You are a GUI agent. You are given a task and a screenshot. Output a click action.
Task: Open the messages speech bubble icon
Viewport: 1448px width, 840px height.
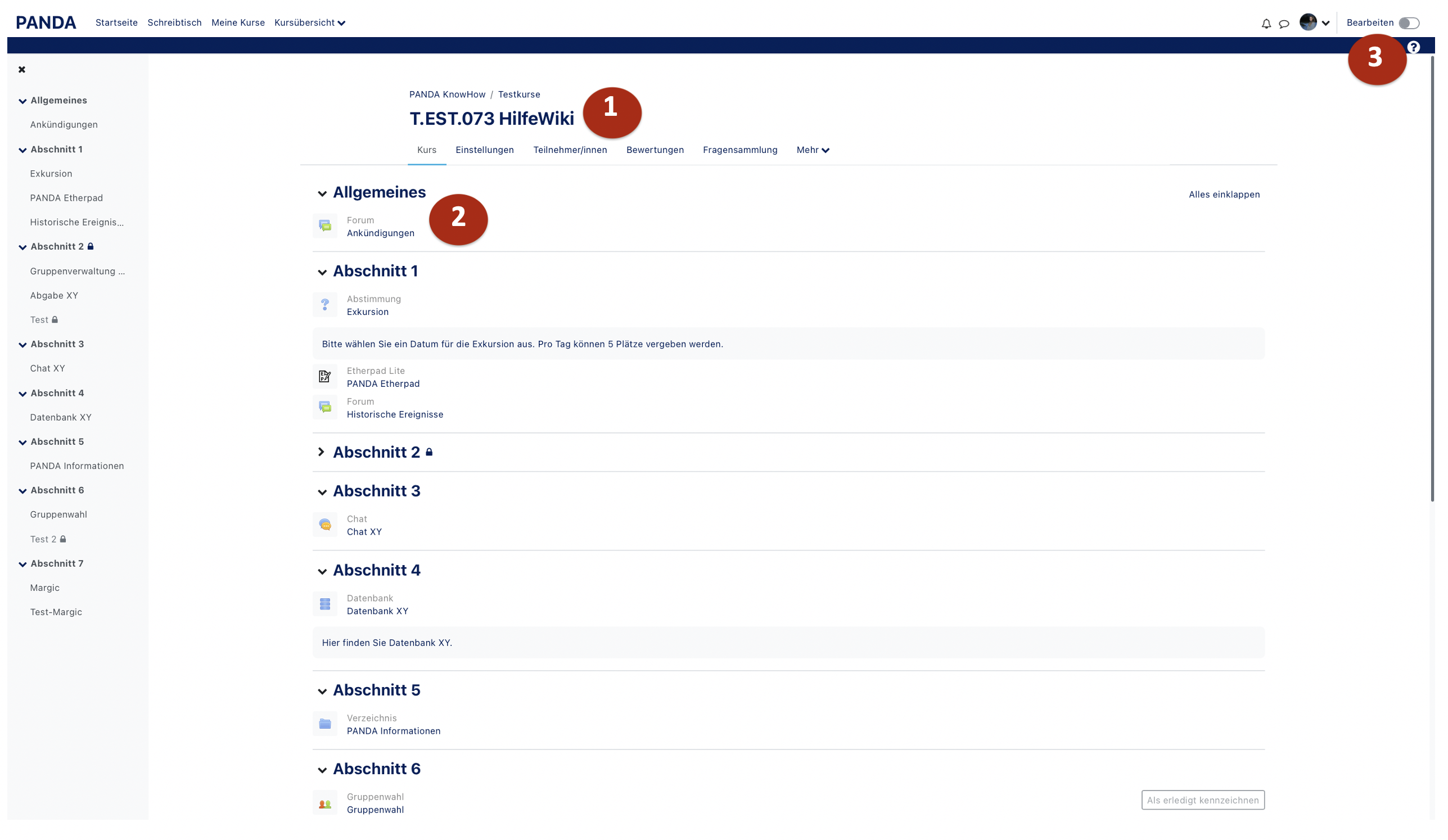click(1284, 24)
